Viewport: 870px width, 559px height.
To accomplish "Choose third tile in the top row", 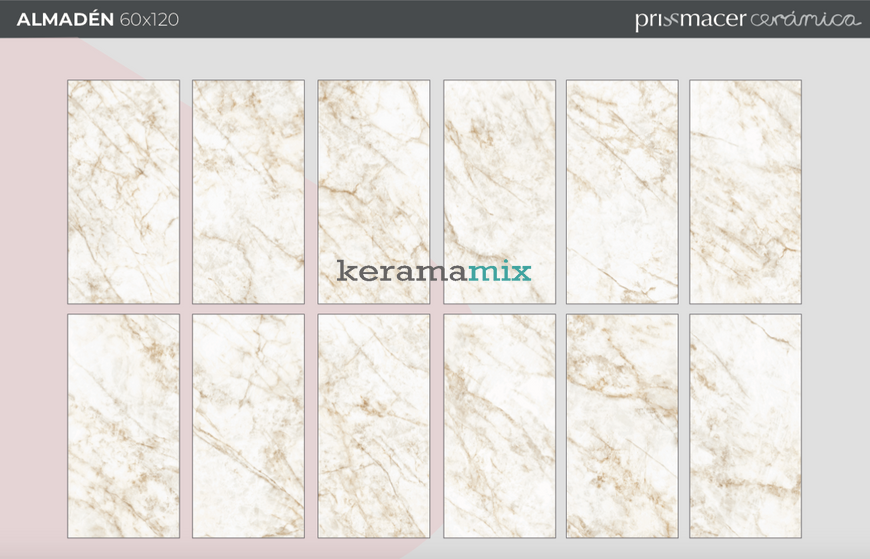I will pos(374,192).
